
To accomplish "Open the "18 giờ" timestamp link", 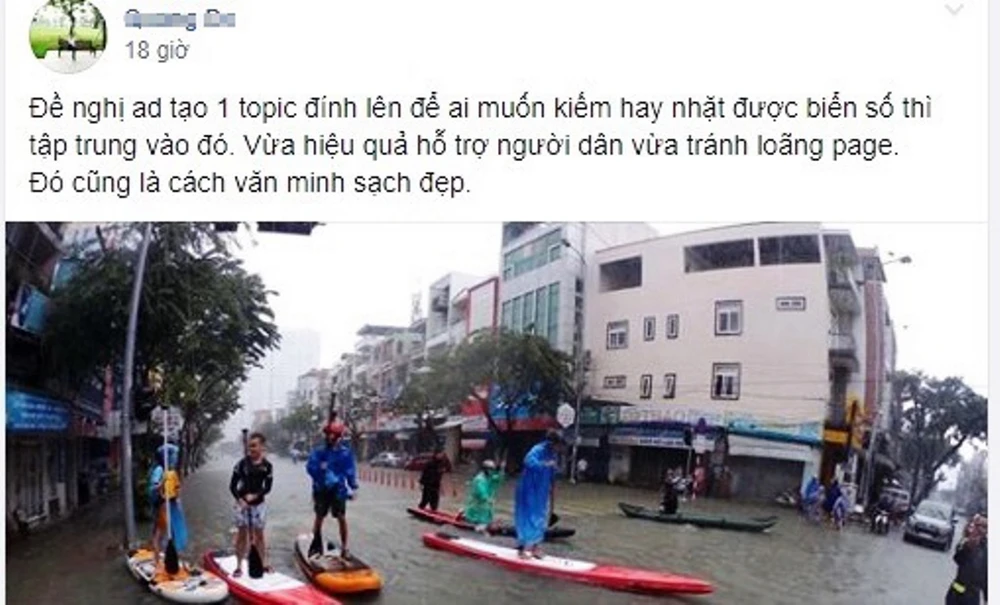I will click(x=157, y=50).
